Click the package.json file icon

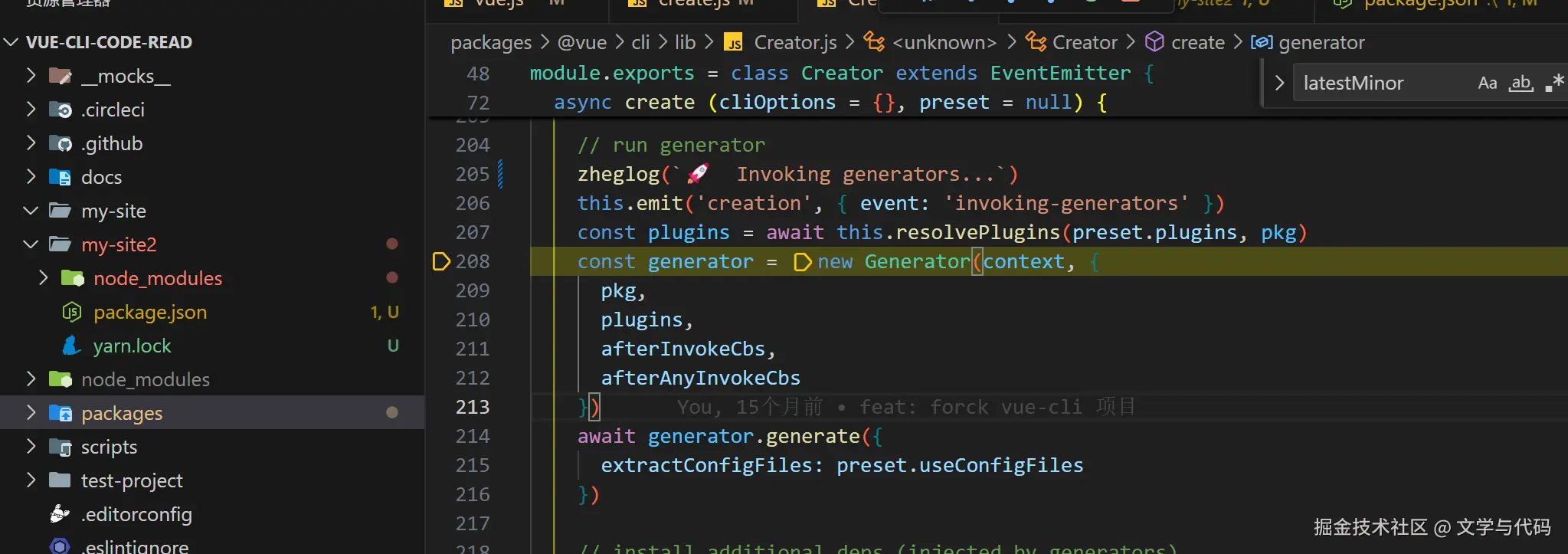pyautogui.click(x=72, y=312)
